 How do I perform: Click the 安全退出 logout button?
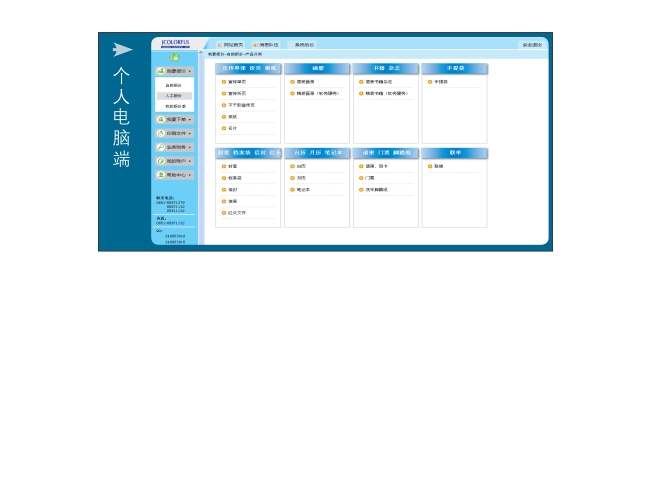point(532,45)
